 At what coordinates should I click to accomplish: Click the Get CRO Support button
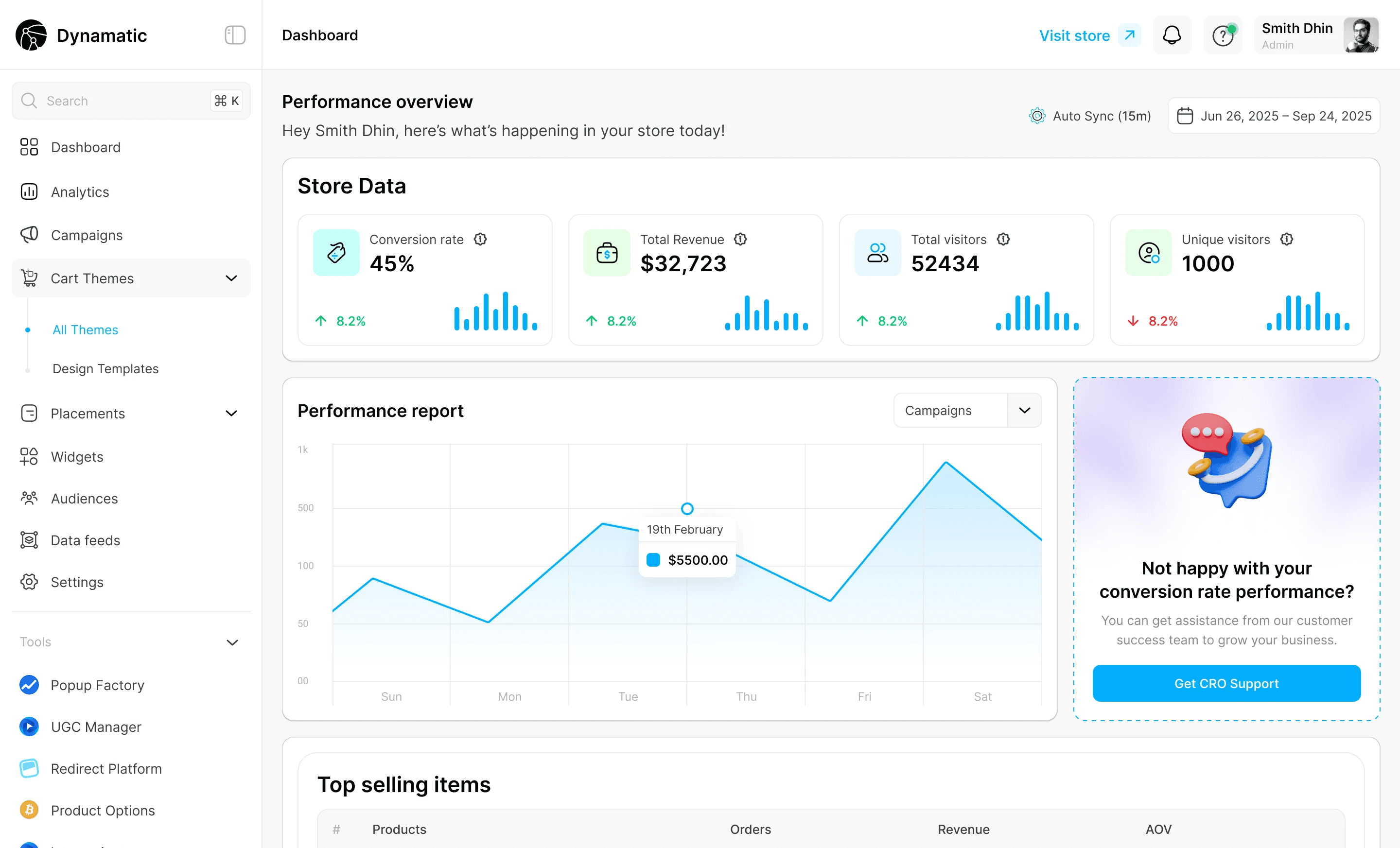(x=1226, y=683)
